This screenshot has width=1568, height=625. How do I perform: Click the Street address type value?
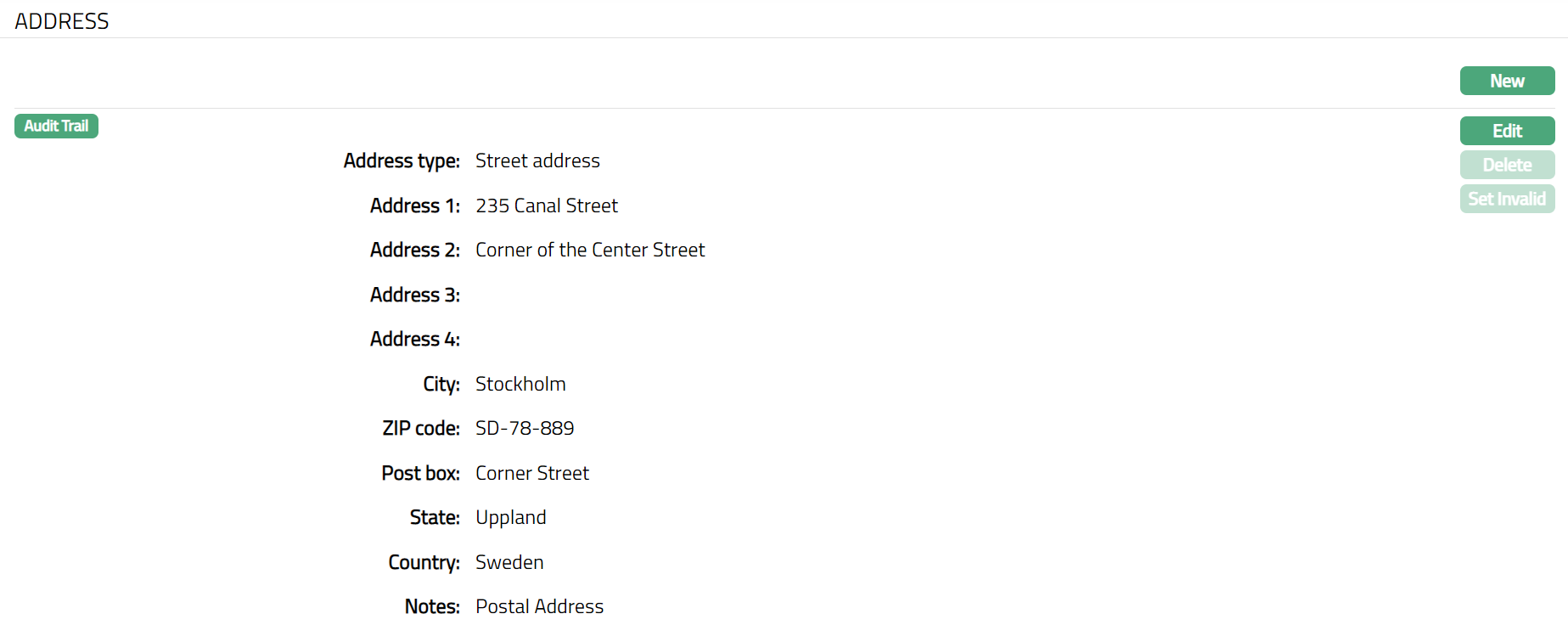[x=537, y=161]
